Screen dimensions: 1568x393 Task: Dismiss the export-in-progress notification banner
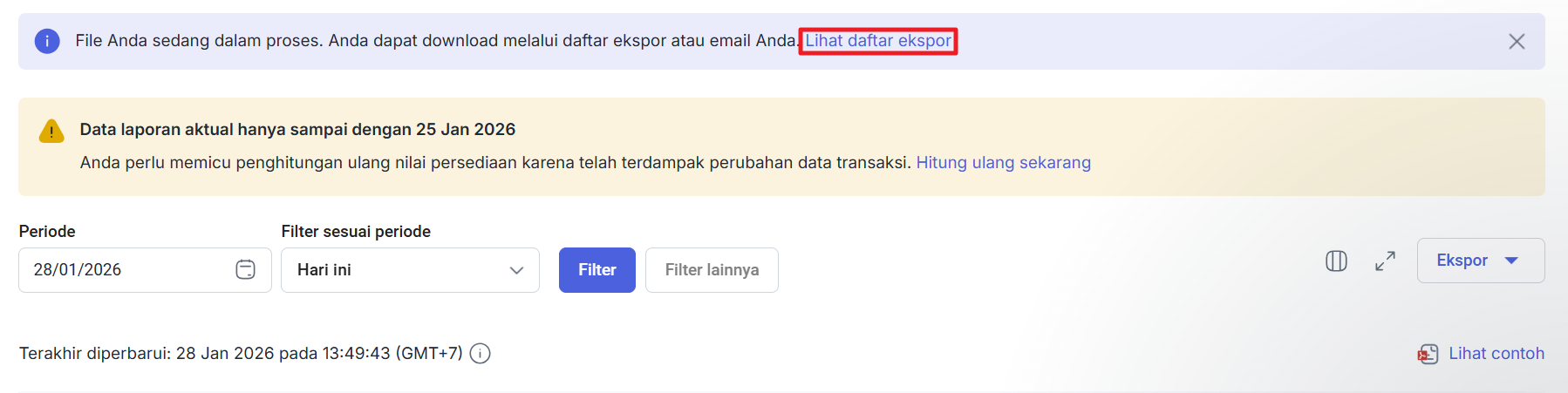pyautogui.click(x=1517, y=42)
